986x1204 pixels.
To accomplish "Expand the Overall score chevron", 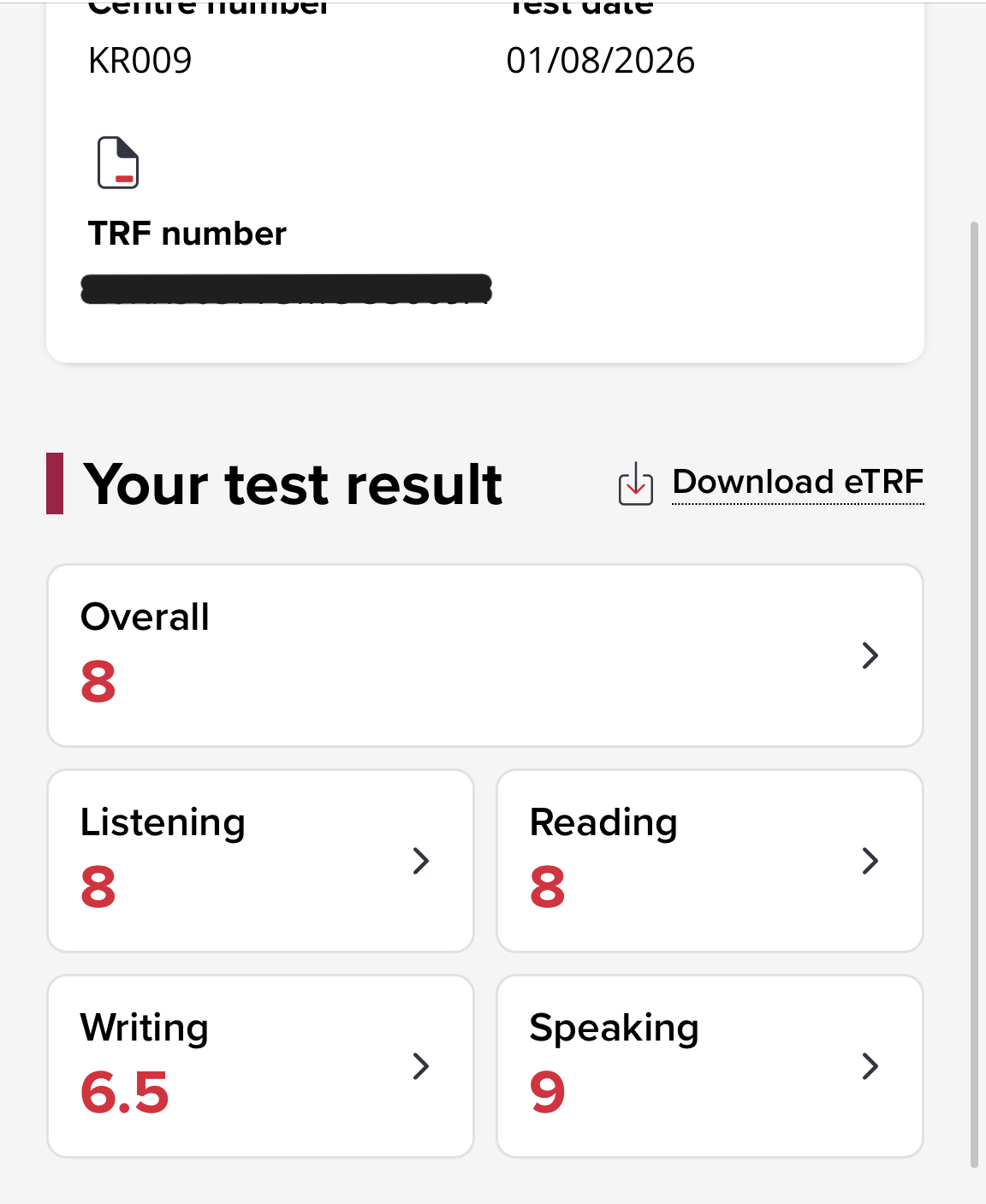I will [x=870, y=655].
